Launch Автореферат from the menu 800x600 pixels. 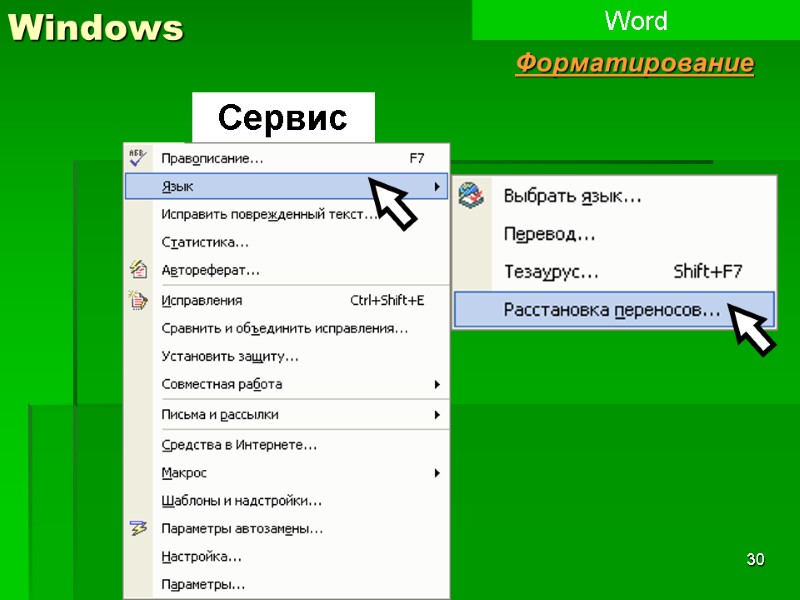click(287, 270)
